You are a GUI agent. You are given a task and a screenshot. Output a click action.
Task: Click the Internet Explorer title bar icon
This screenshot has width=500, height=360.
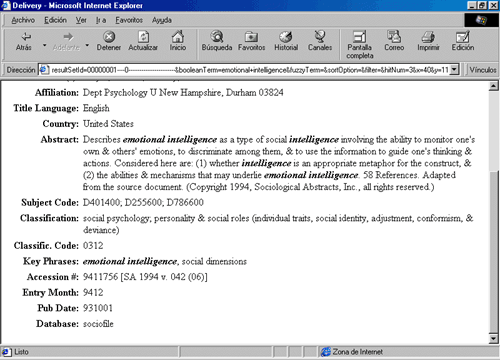[x=6, y=6]
